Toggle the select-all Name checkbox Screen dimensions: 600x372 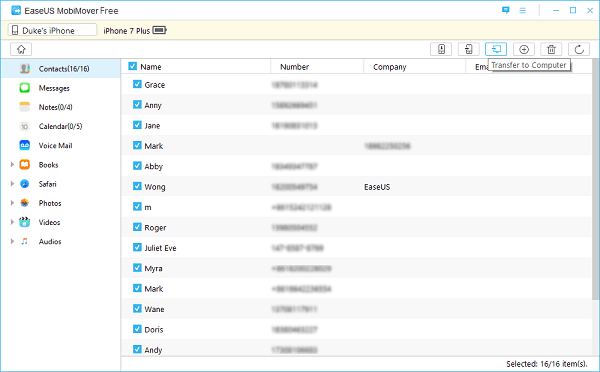132,66
